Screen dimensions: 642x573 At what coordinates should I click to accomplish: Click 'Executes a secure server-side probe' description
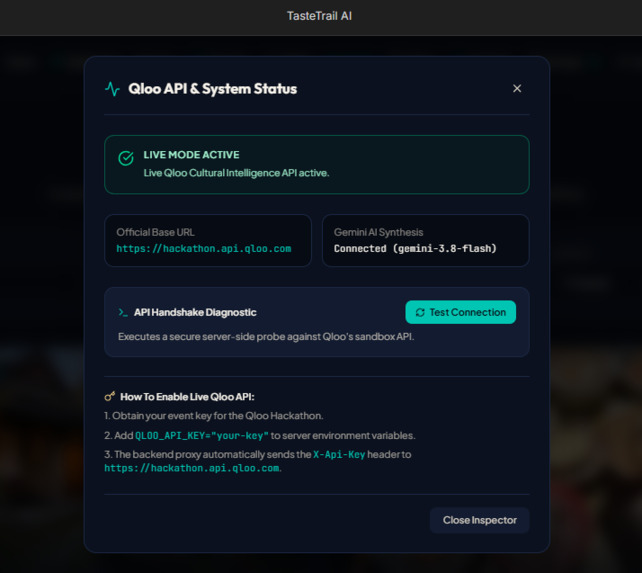(x=266, y=337)
